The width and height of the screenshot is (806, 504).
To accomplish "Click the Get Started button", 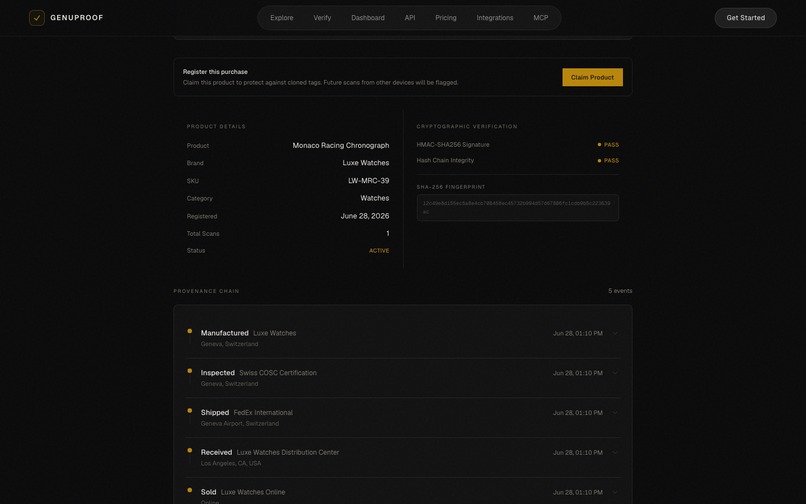I will tap(745, 18).
